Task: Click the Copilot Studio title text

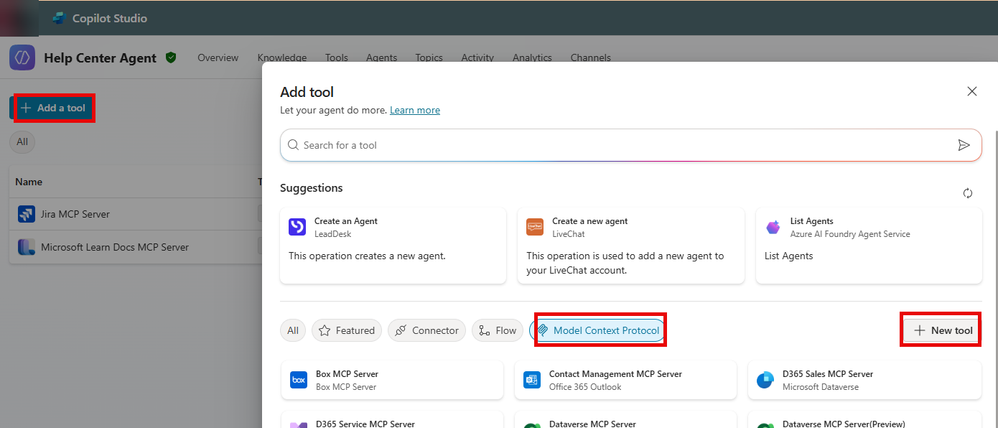Action: (x=109, y=18)
